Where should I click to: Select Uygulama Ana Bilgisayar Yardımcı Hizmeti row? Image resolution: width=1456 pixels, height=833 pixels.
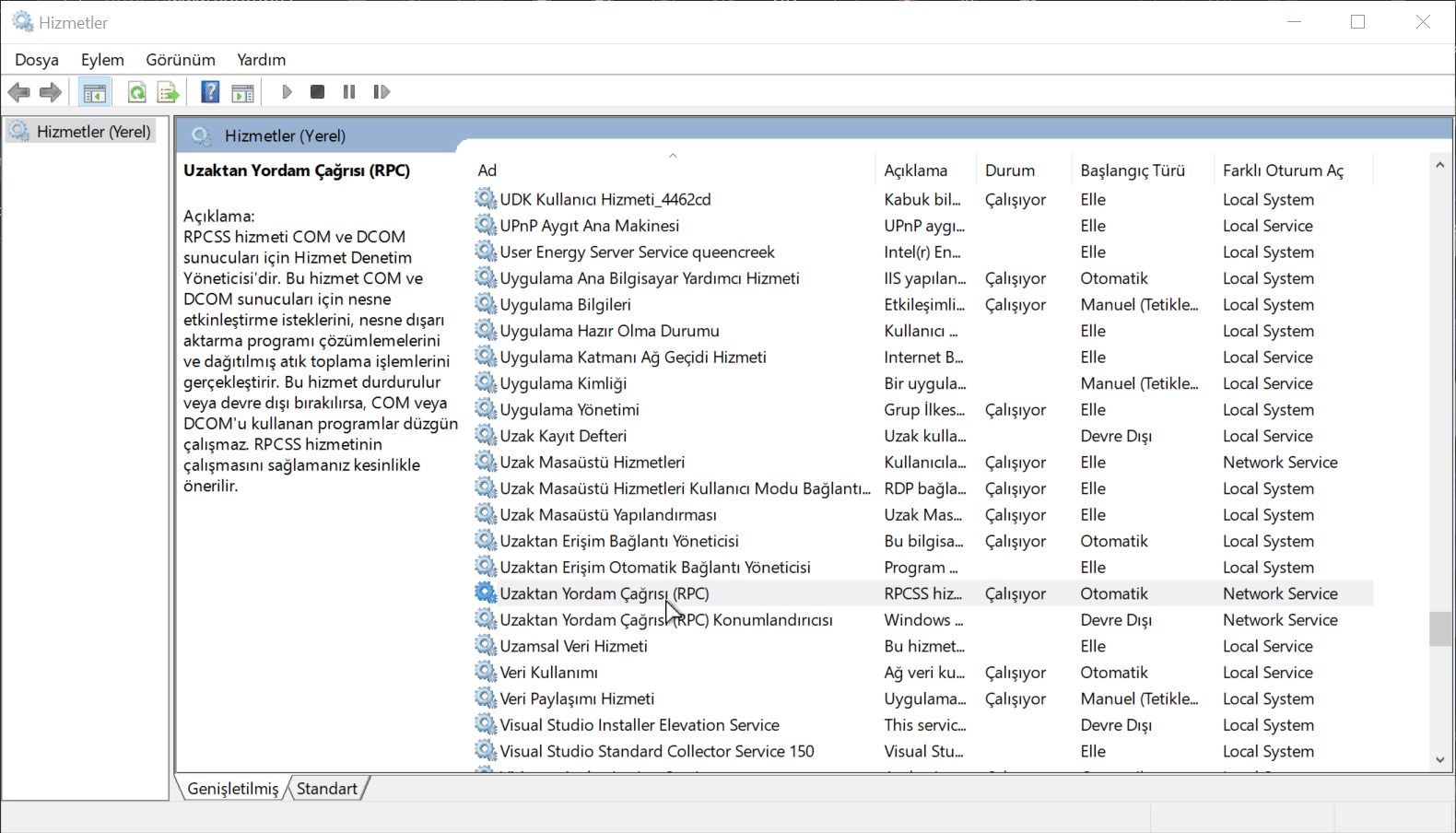click(922, 278)
